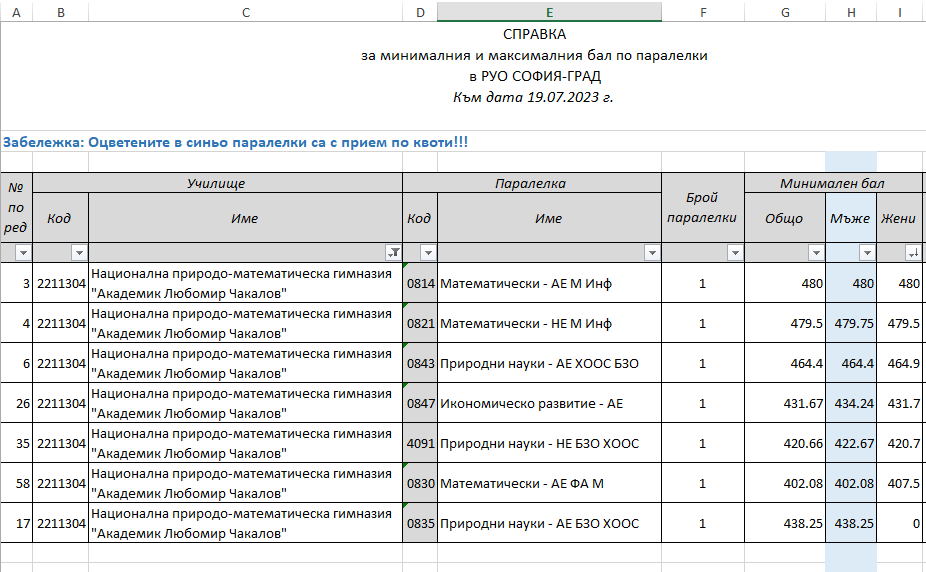Viewport: 926px width, 572px height.
Task: Select column H header
Action: coord(850,11)
